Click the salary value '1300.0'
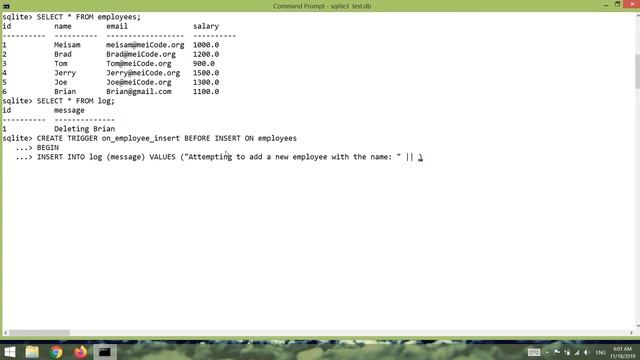Viewport: 640px width, 360px height. [206, 82]
